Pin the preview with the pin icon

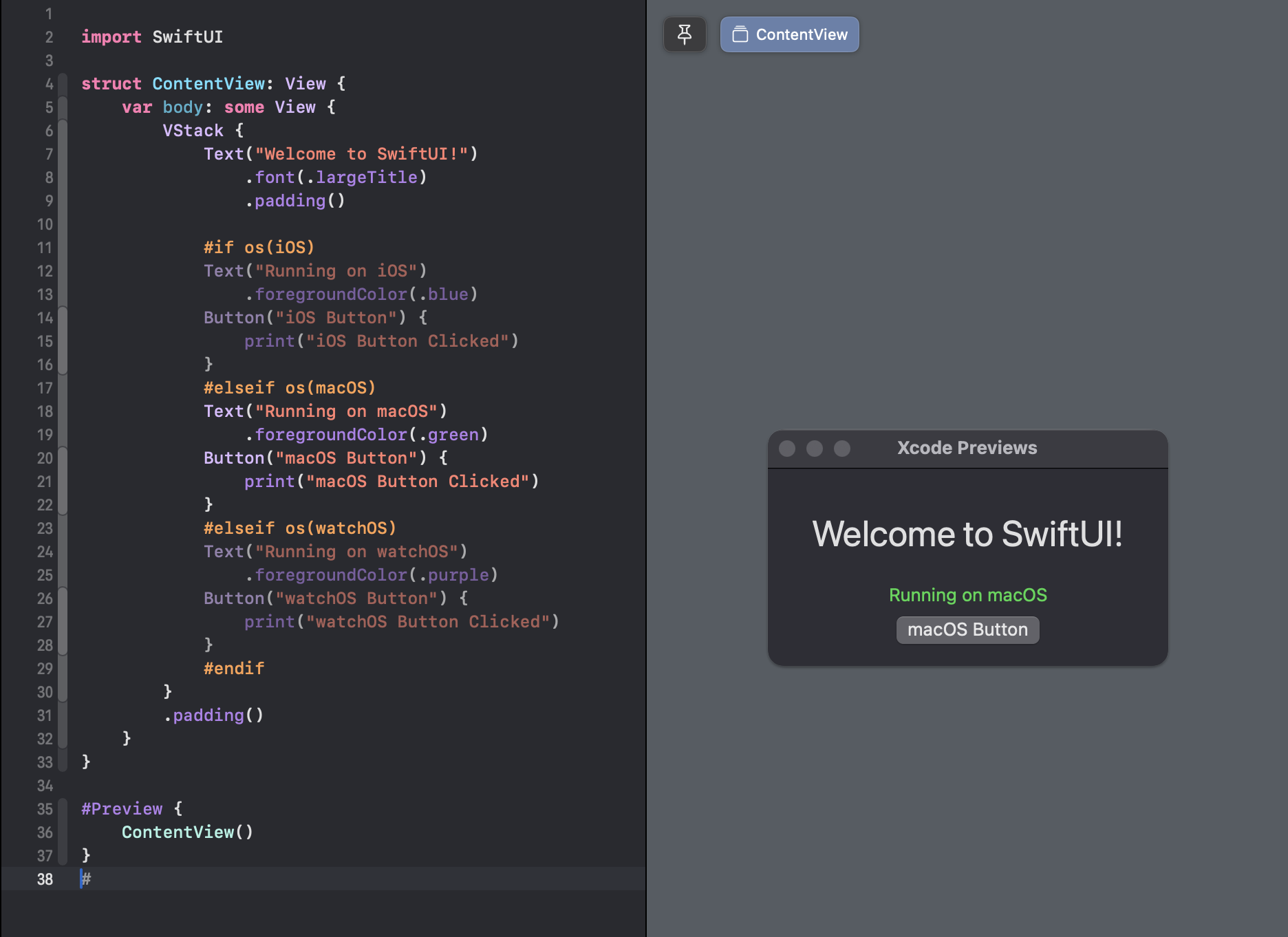[x=685, y=34]
